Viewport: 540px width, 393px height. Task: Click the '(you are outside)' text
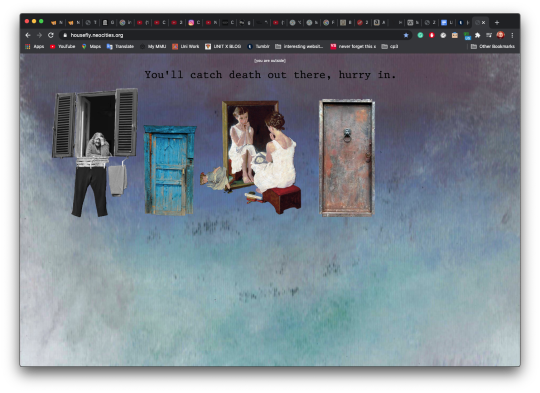270,61
